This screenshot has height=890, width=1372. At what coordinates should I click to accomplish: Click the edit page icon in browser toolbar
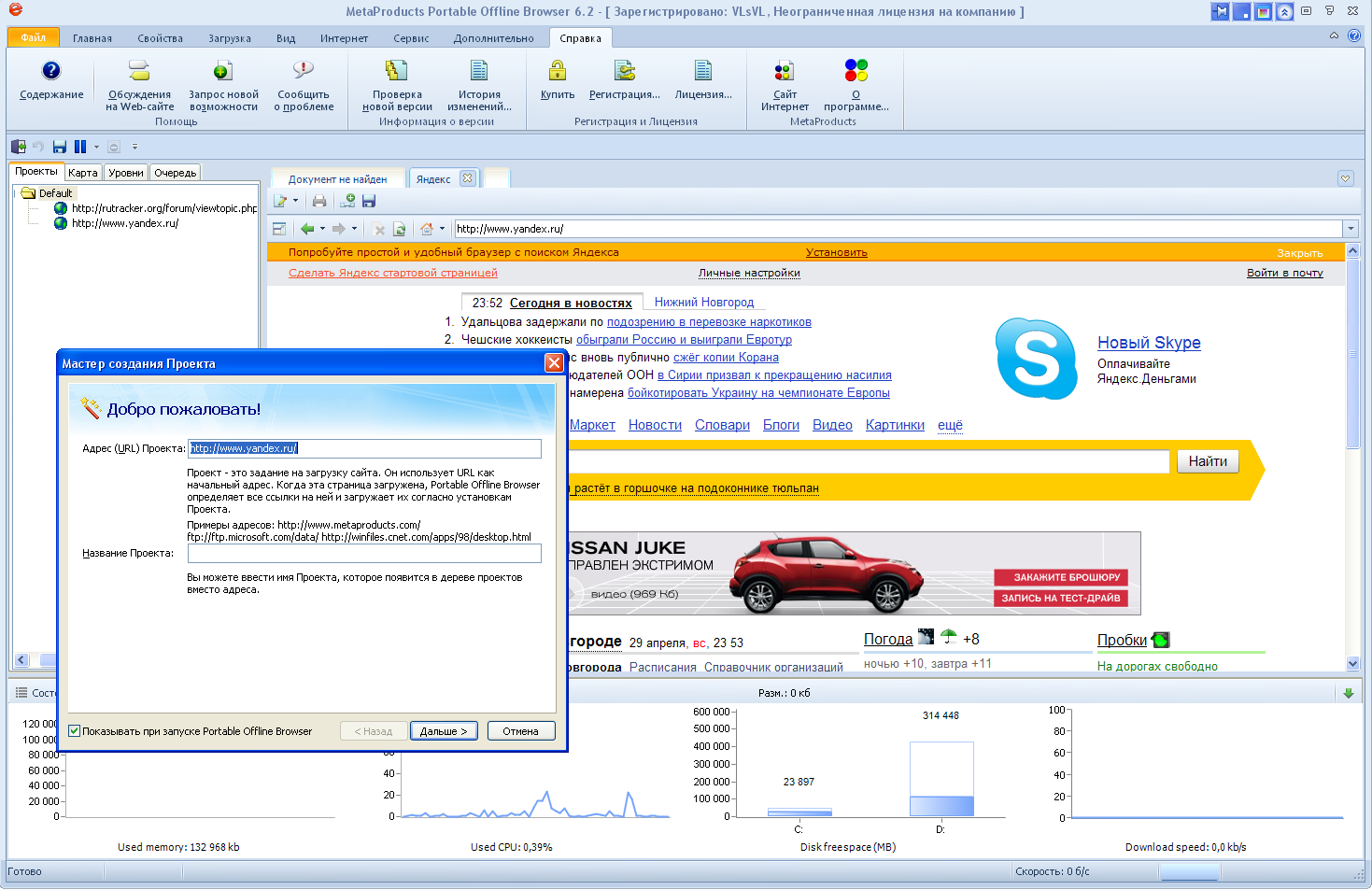pos(279,201)
